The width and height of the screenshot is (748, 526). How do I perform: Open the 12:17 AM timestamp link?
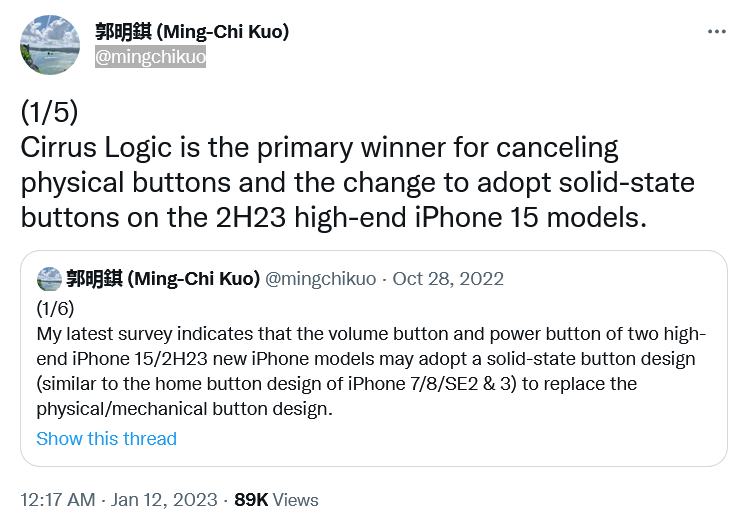click(x=58, y=500)
